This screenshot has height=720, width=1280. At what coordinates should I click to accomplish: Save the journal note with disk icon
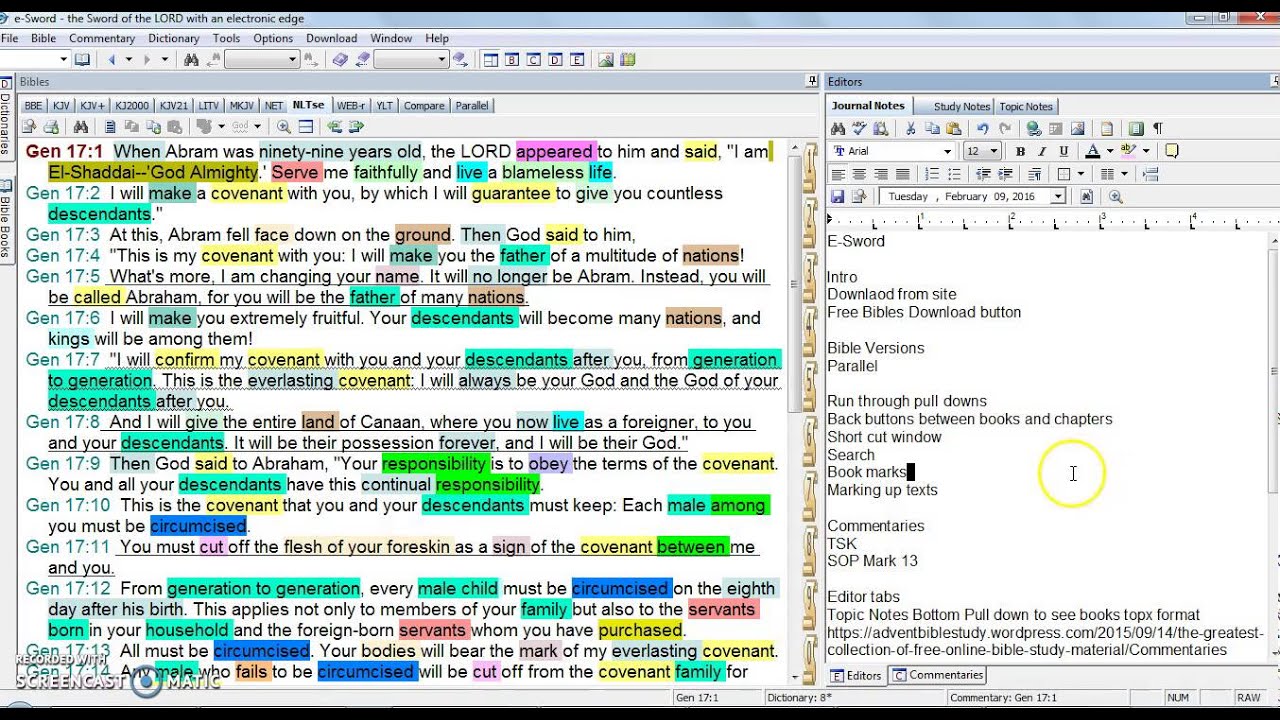pyautogui.click(x=837, y=197)
